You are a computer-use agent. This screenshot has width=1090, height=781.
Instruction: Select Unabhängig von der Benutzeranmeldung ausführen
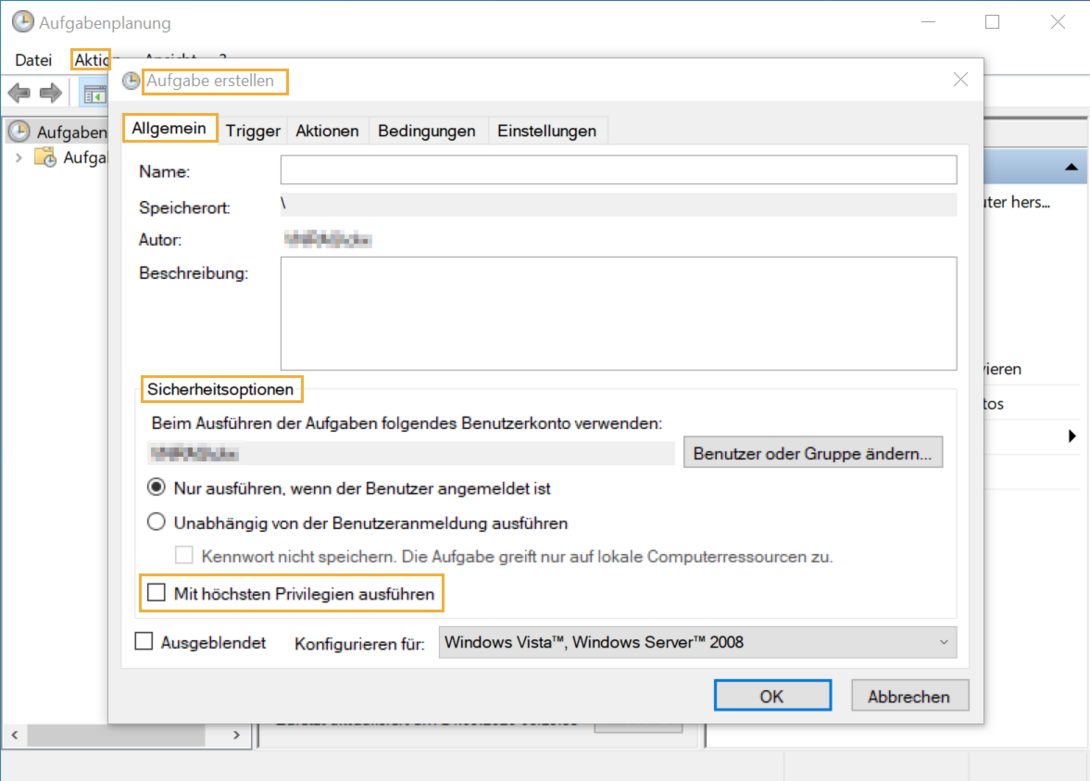coord(156,521)
